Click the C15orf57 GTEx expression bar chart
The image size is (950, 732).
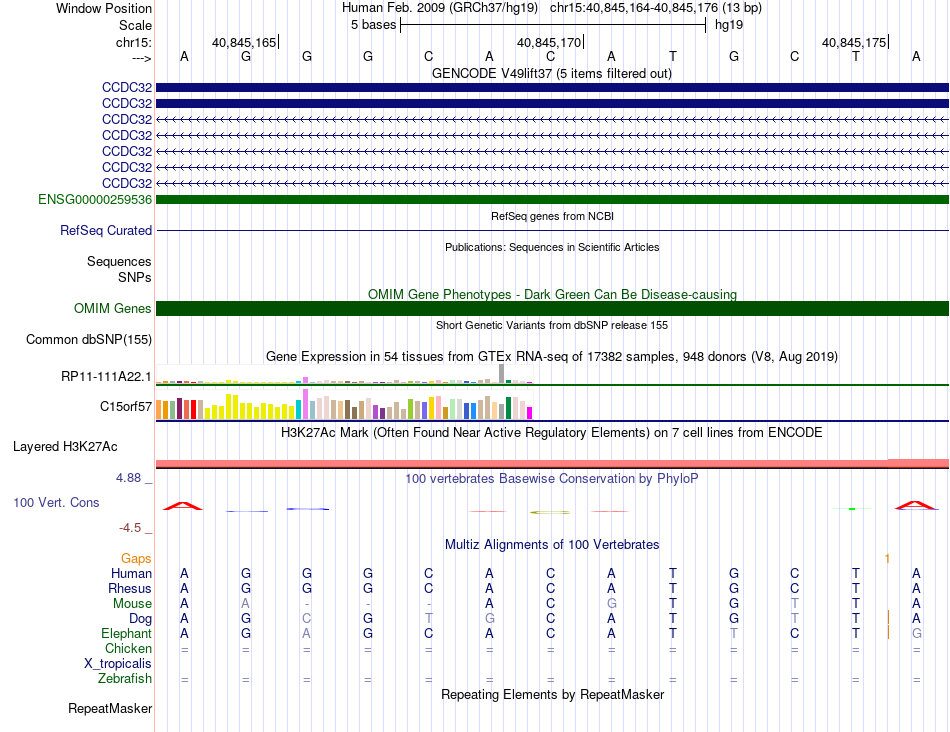click(x=344, y=405)
